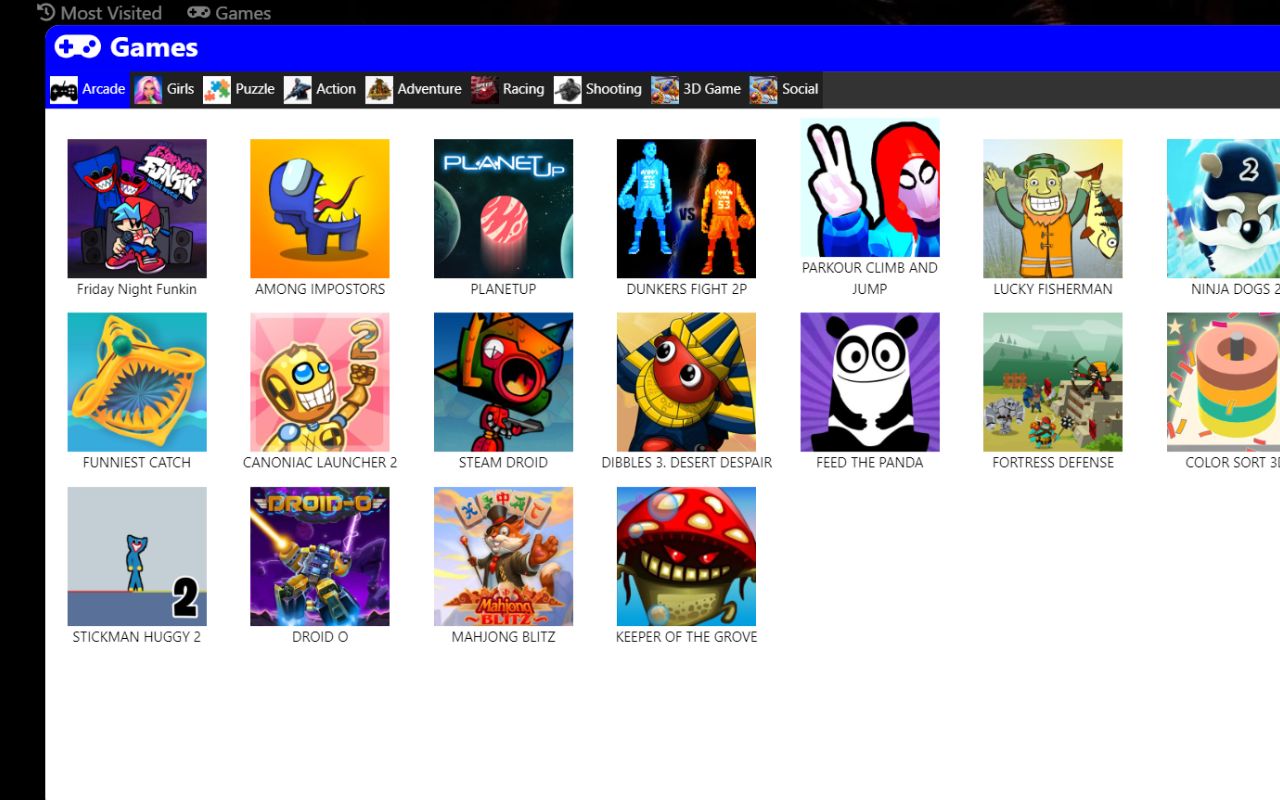This screenshot has height=800, width=1280.
Task: Click the DUNKERS FIGHT 2P title link
Action: click(686, 289)
